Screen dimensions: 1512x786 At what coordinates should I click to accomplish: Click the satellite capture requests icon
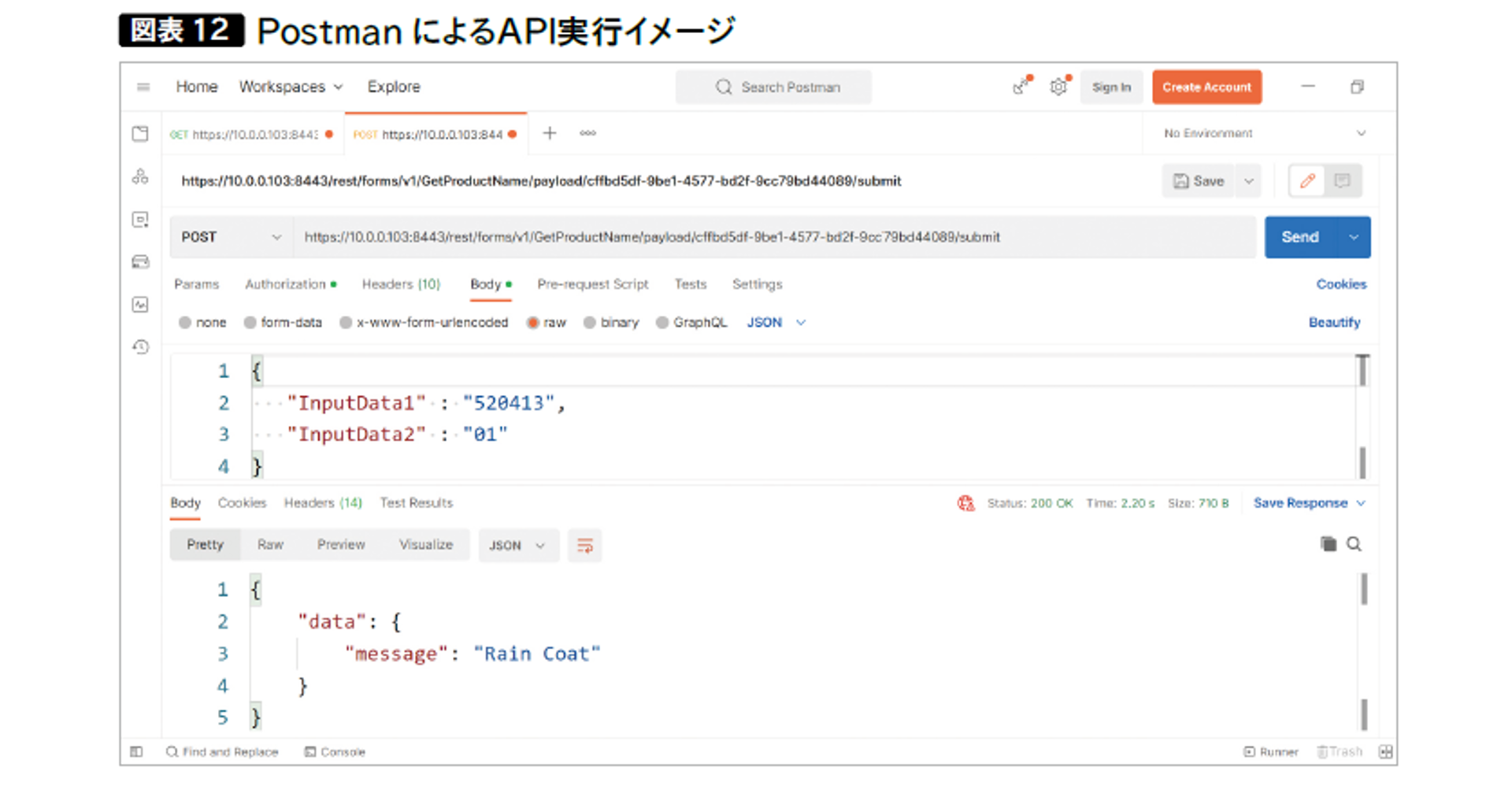click(x=1022, y=86)
